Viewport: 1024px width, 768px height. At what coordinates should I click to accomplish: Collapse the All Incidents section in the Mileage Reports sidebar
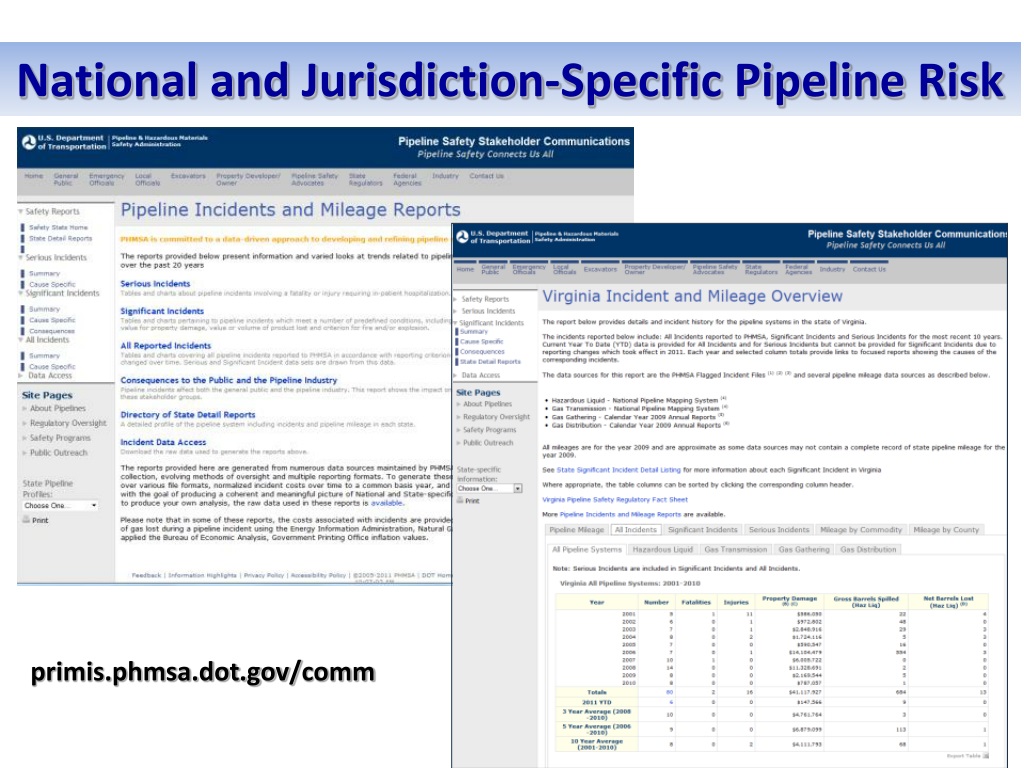21,340
